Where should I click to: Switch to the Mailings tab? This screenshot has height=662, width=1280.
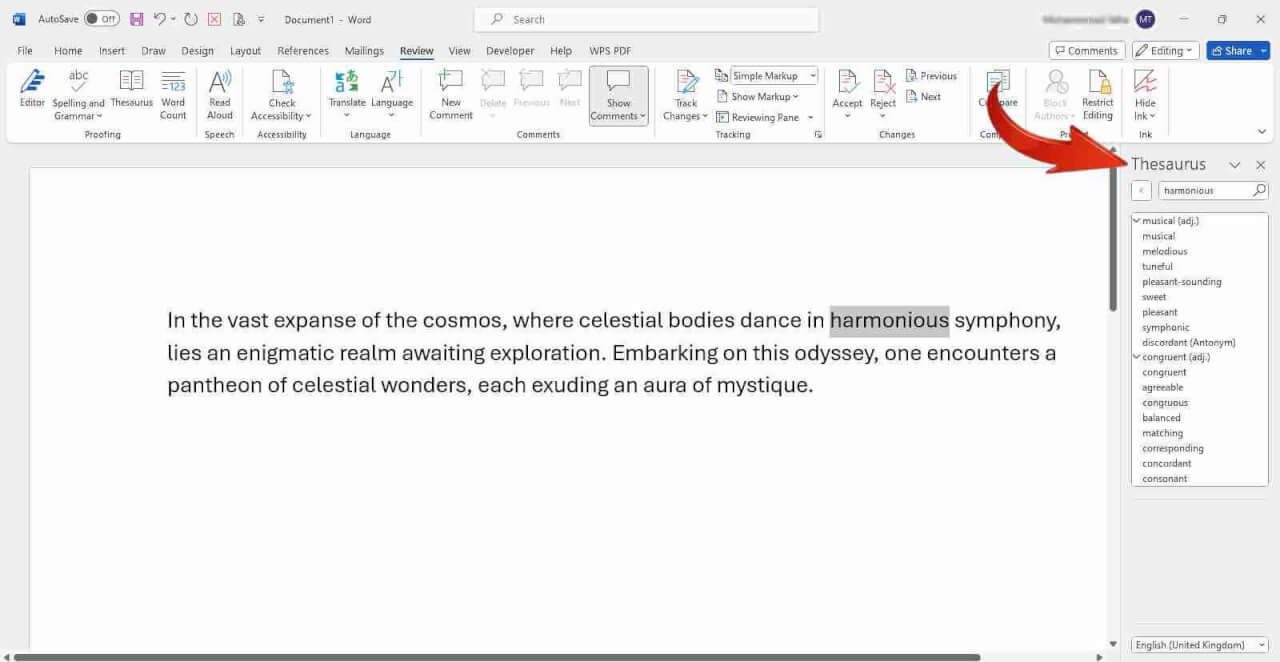click(x=364, y=50)
